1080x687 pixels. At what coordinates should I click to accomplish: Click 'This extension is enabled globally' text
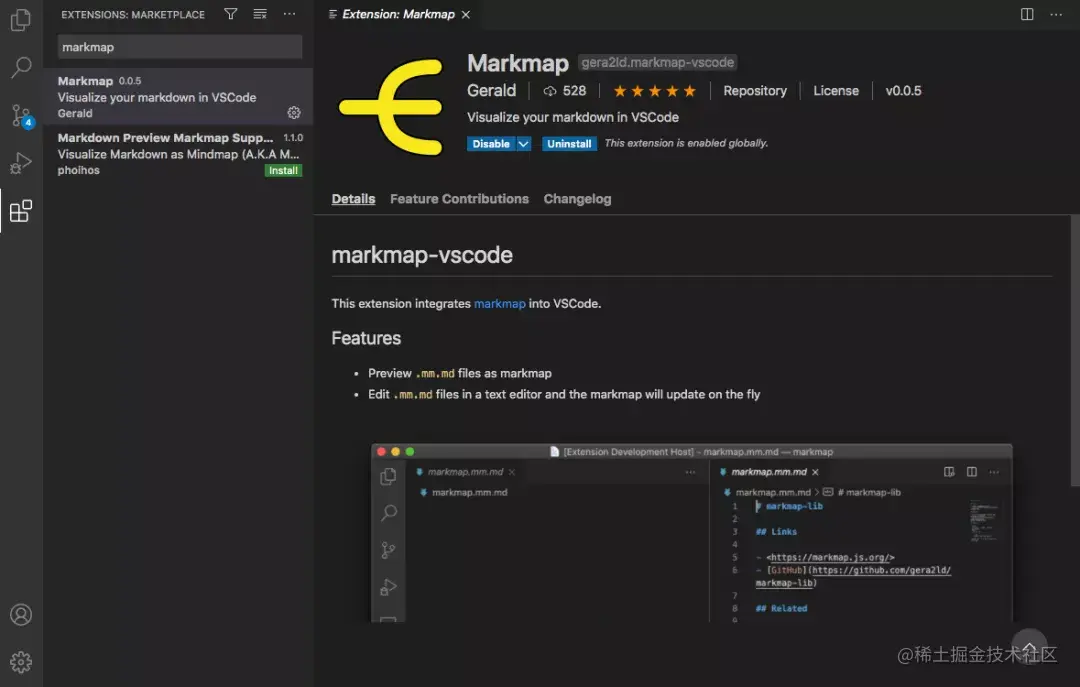[686, 143]
